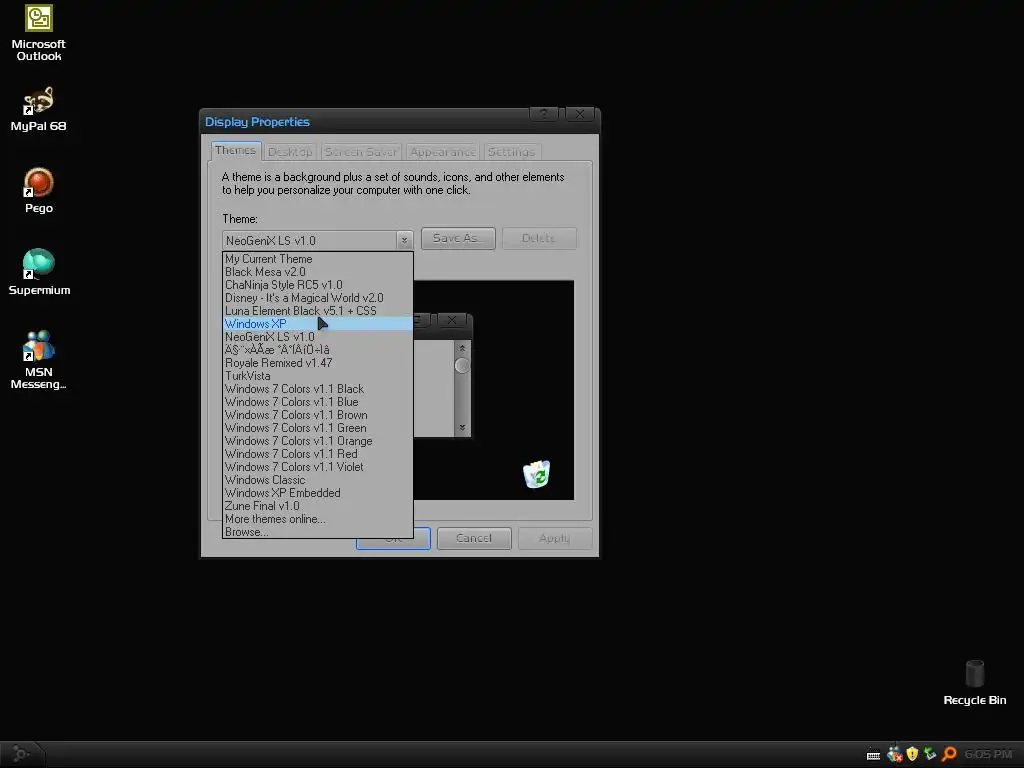Open the yellow security shield tray icon
Screen dimensions: 1024x768
click(x=912, y=754)
